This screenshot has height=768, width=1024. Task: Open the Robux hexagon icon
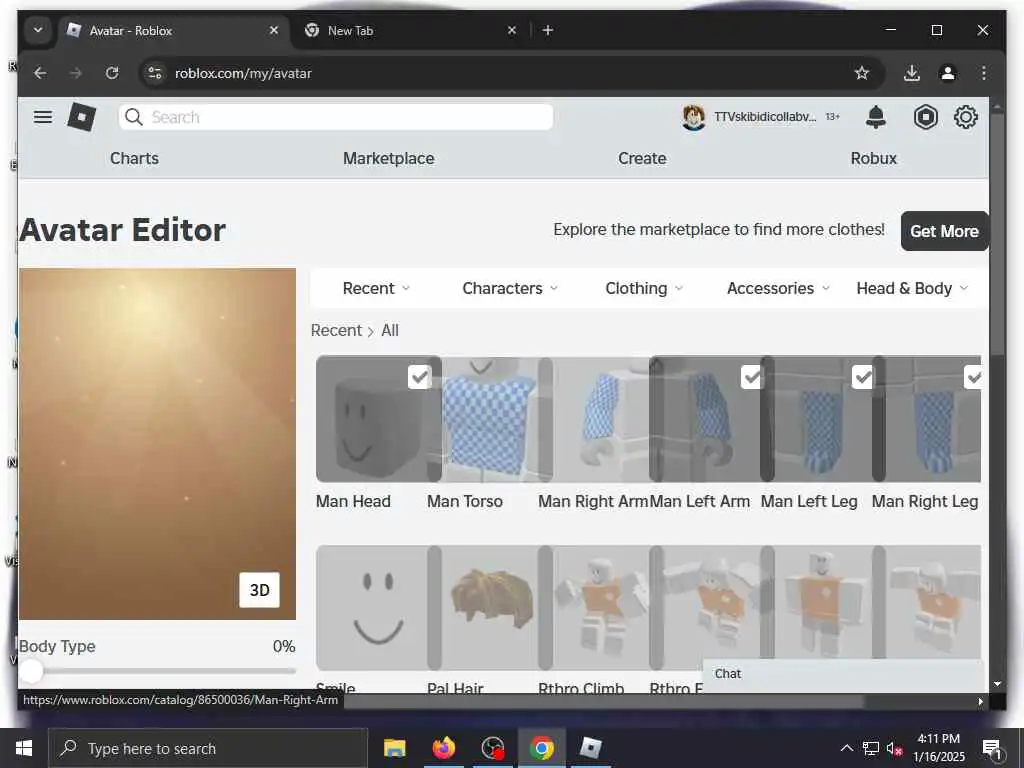click(925, 118)
